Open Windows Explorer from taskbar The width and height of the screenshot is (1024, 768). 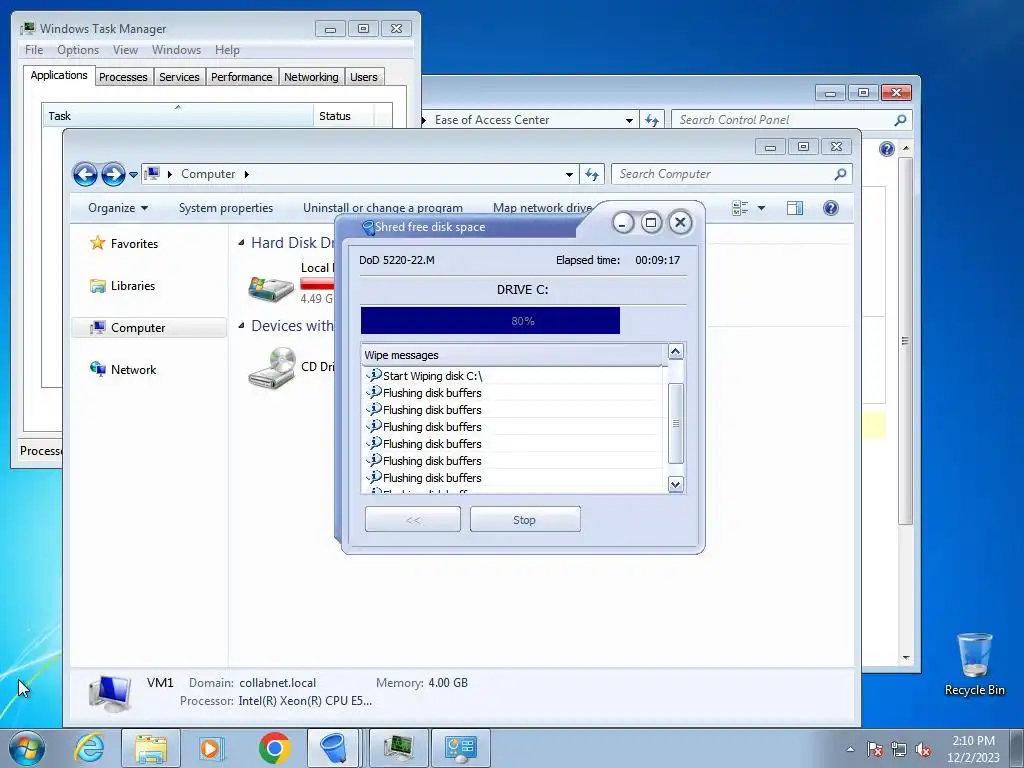[151, 748]
